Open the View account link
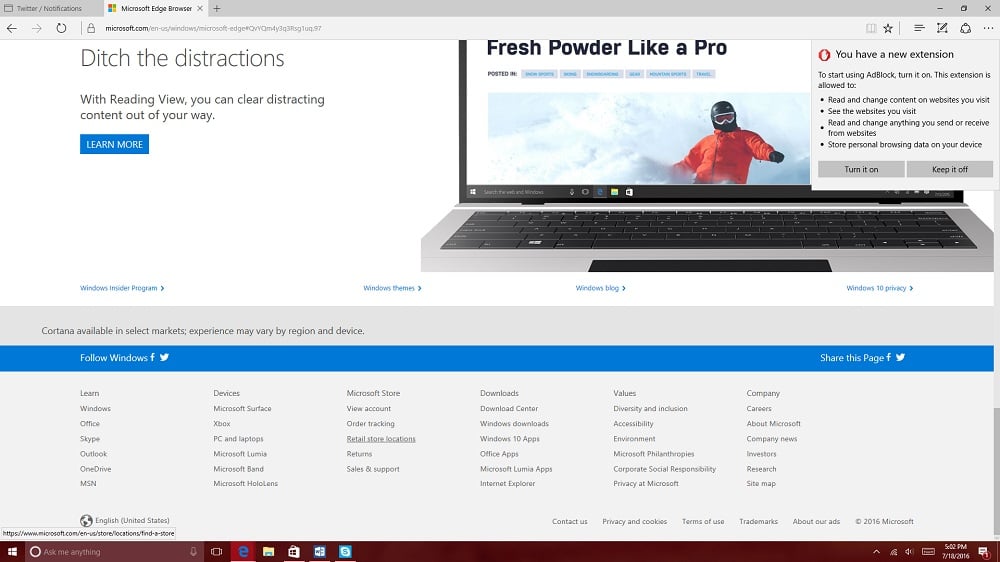The width and height of the screenshot is (1000, 562). (x=369, y=408)
